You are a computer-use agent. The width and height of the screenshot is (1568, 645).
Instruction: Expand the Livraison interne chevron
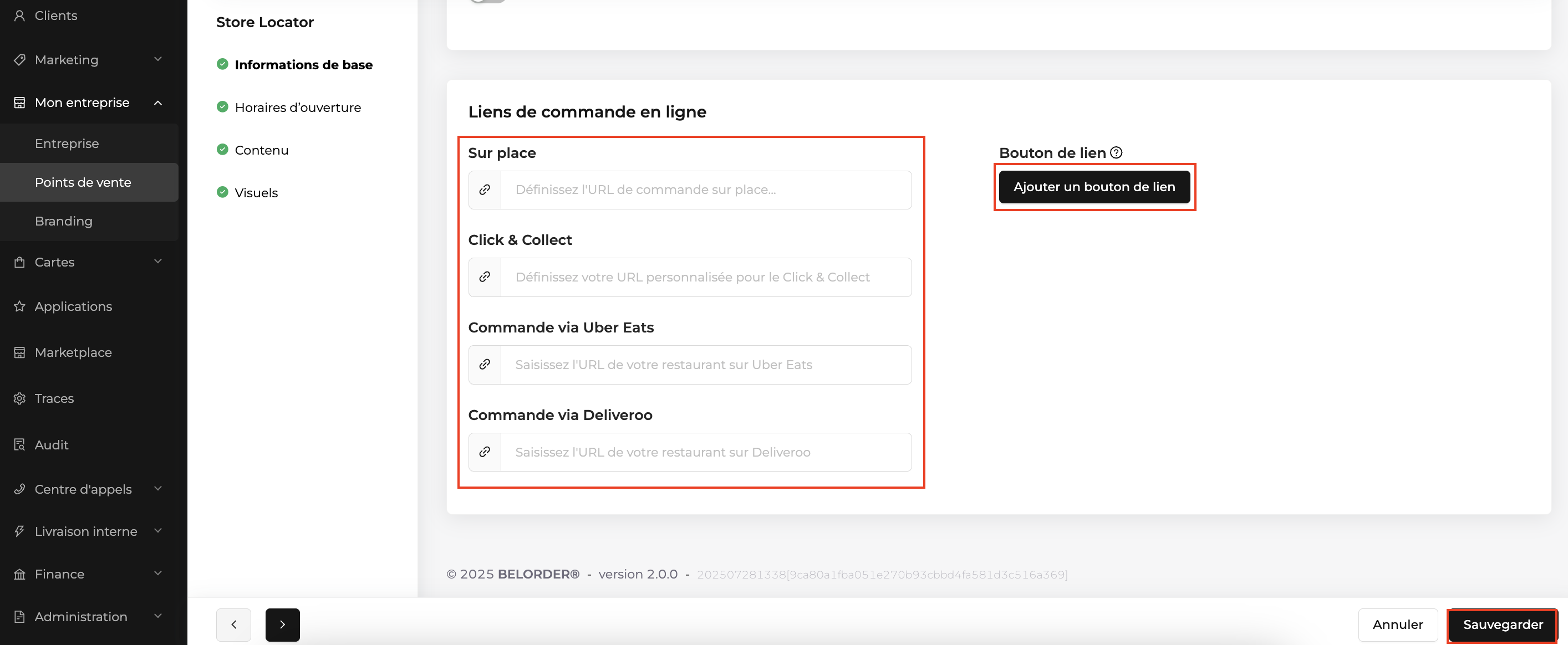pos(158,531)
